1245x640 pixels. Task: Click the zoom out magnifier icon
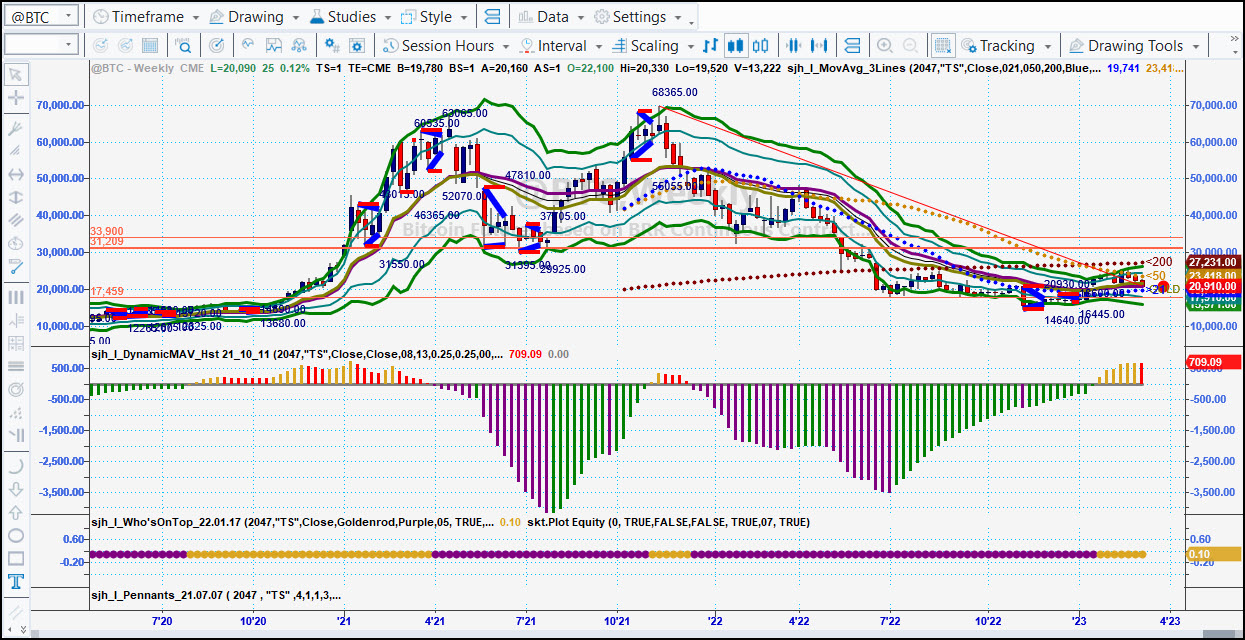tap(911, 45)
